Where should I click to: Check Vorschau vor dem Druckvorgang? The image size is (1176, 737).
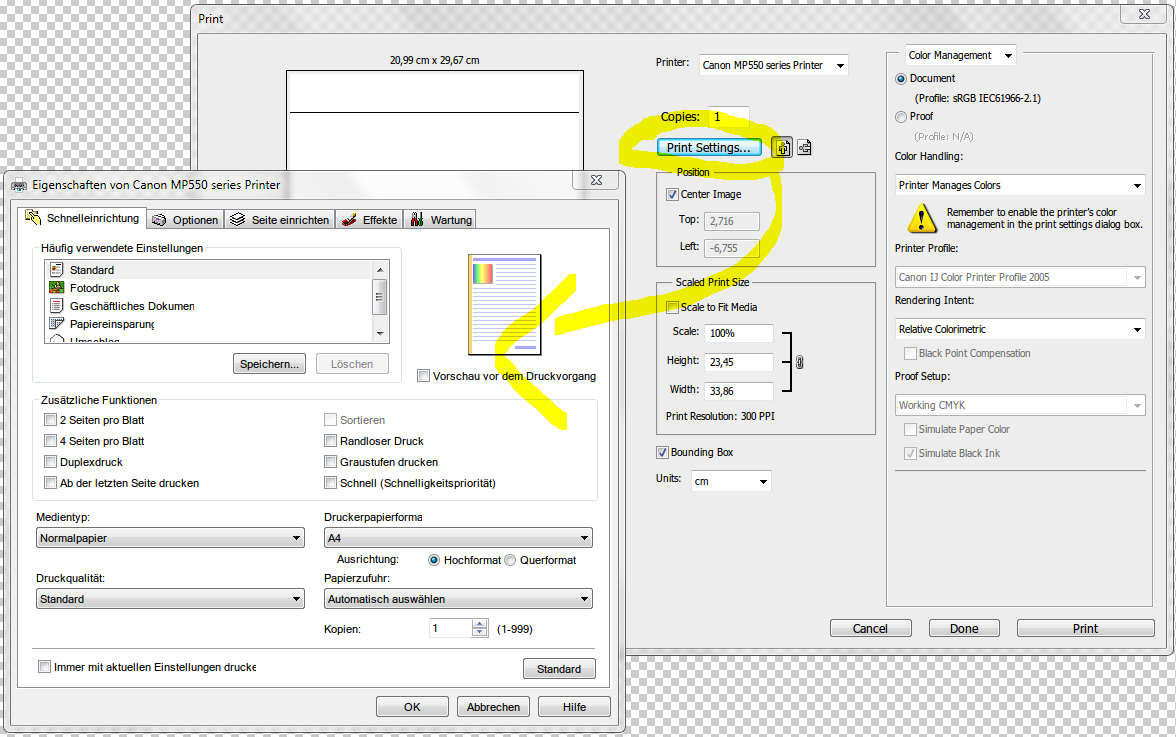[423, 376]
